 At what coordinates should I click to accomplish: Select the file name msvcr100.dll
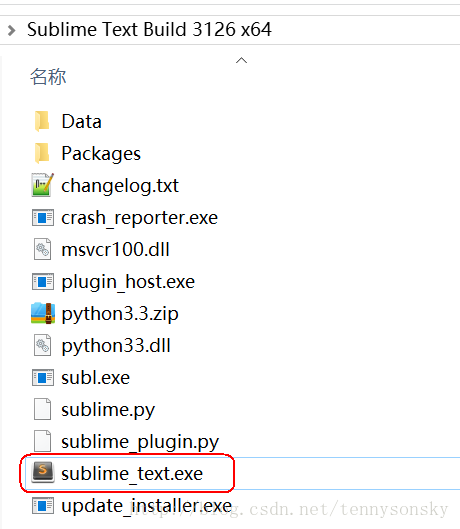pyautogui.click(x=115, y=250)
